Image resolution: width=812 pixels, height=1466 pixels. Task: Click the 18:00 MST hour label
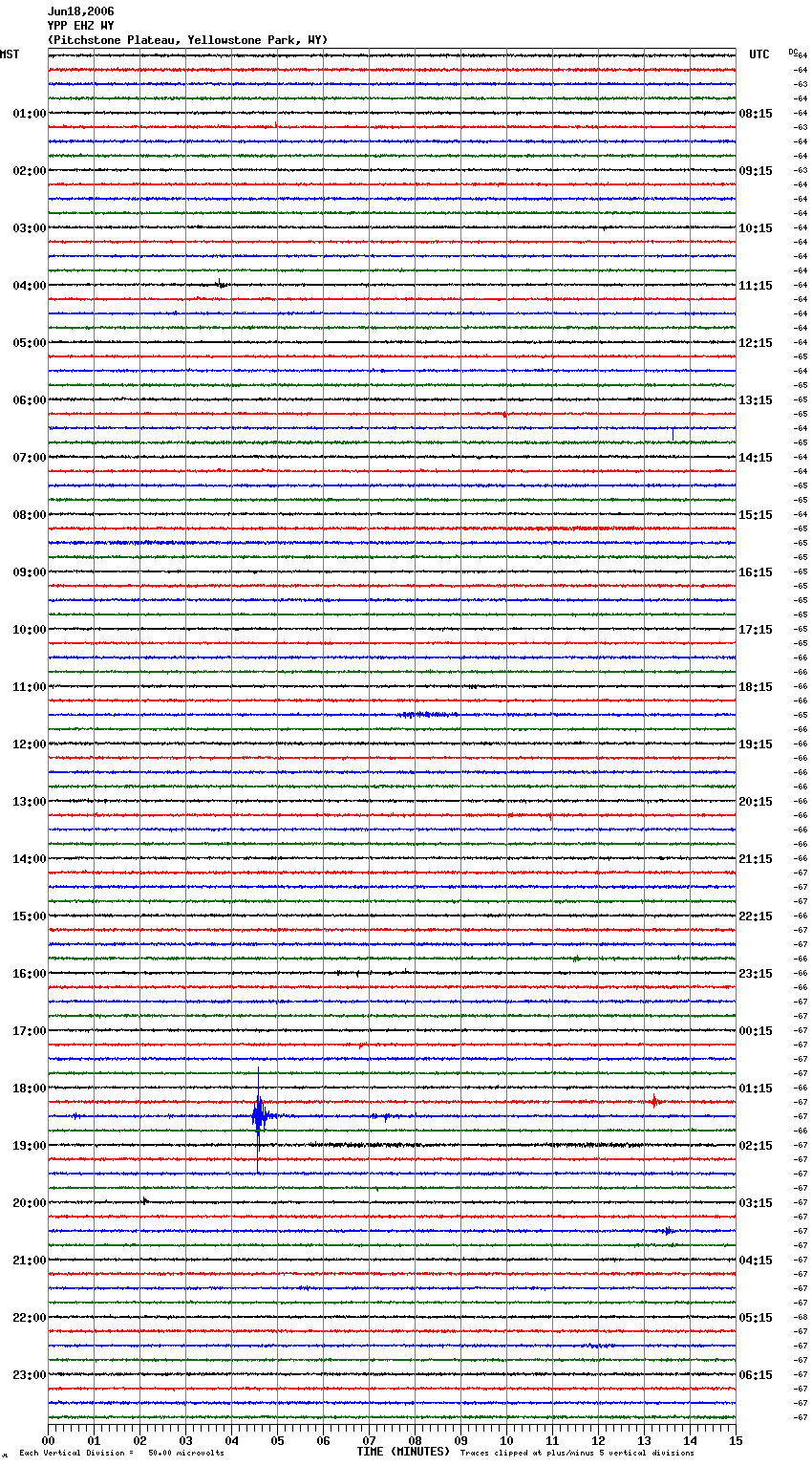(x=30, y=1089)
